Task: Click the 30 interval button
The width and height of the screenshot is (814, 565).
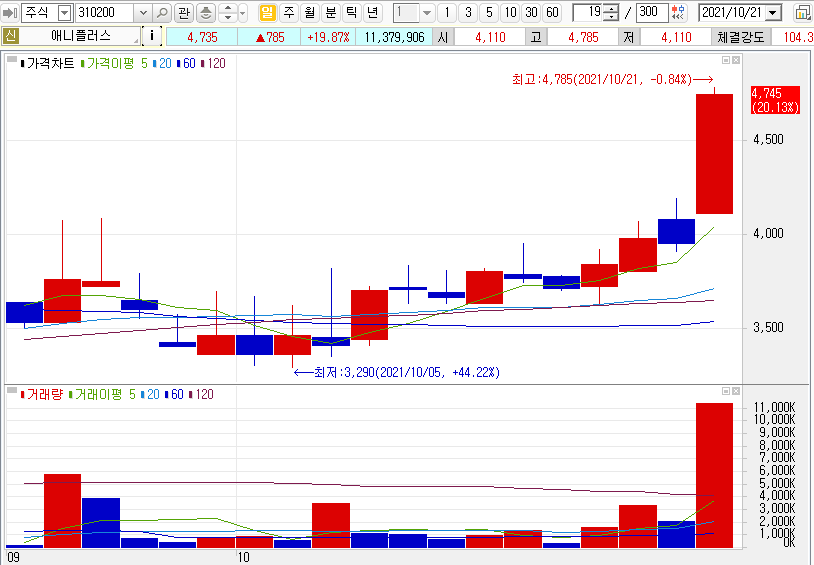Action: 531,12
